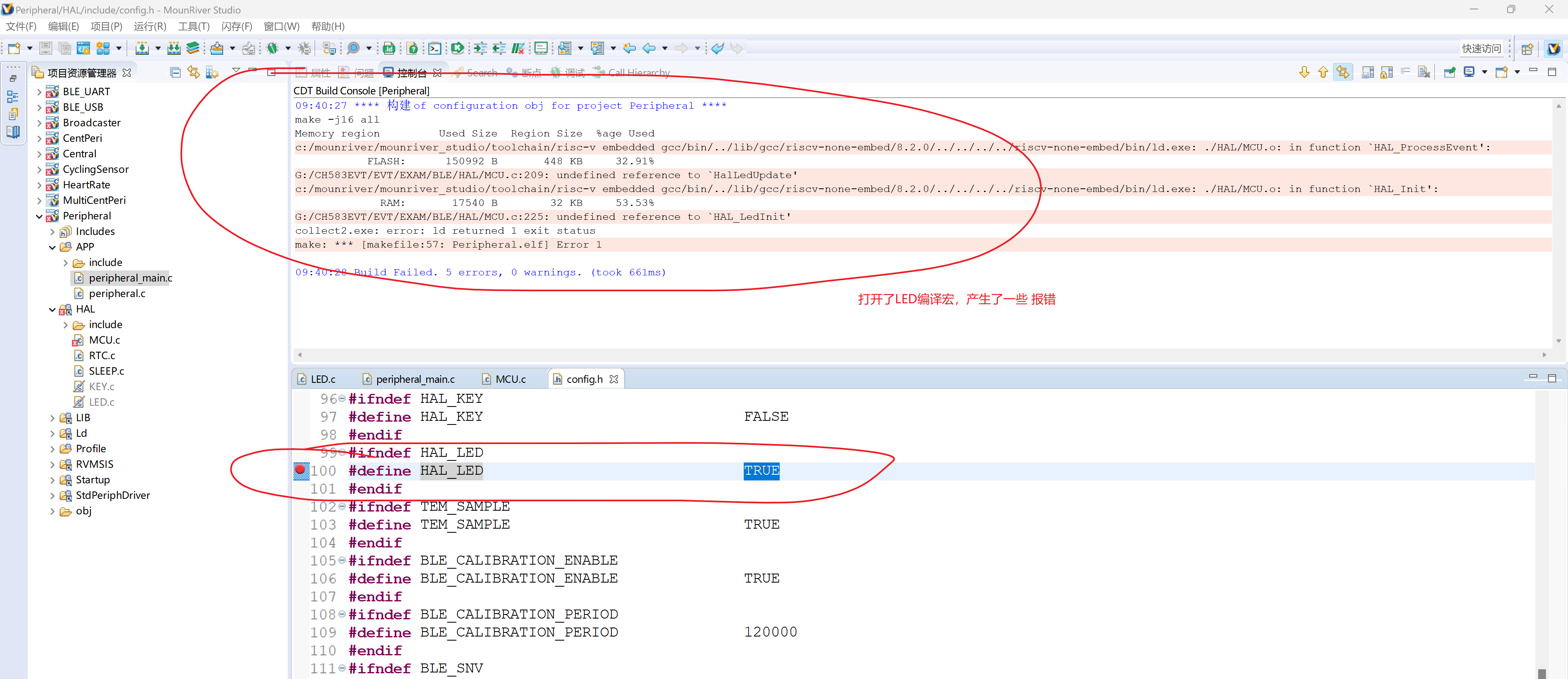Viewport: 1568px width, 679px height.
Task: Click the green ld linker-file toolbar icon
Action: point(389,48)
